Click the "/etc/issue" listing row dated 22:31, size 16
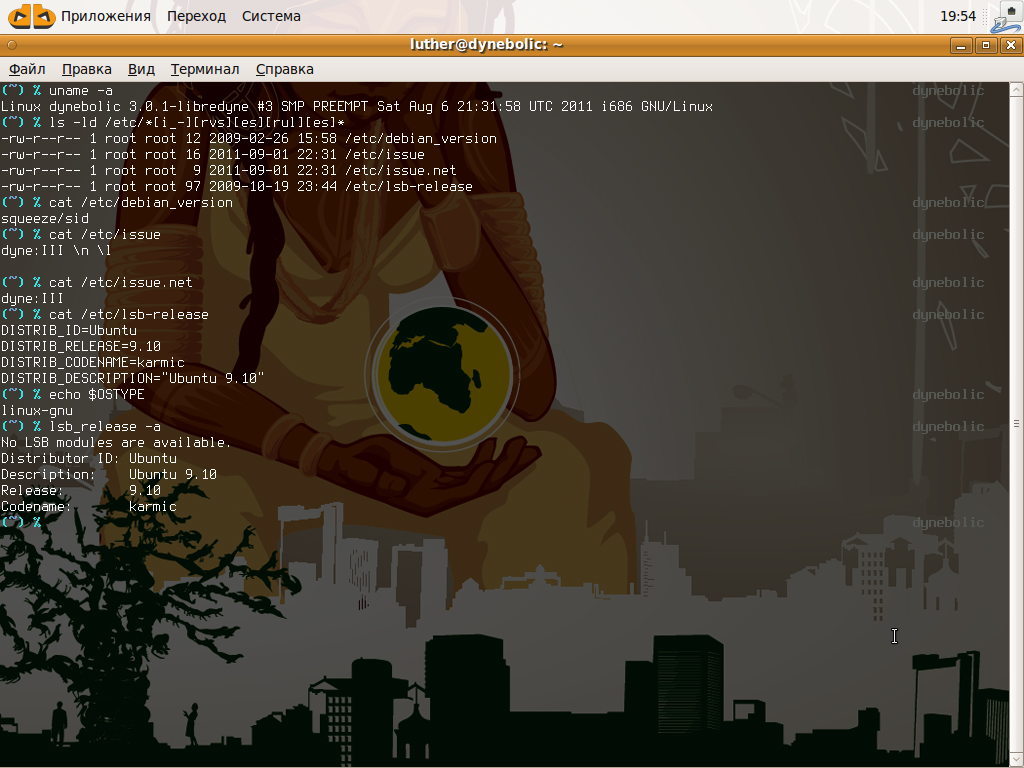This screenshot has width=1024, height=768. [213, 155]
